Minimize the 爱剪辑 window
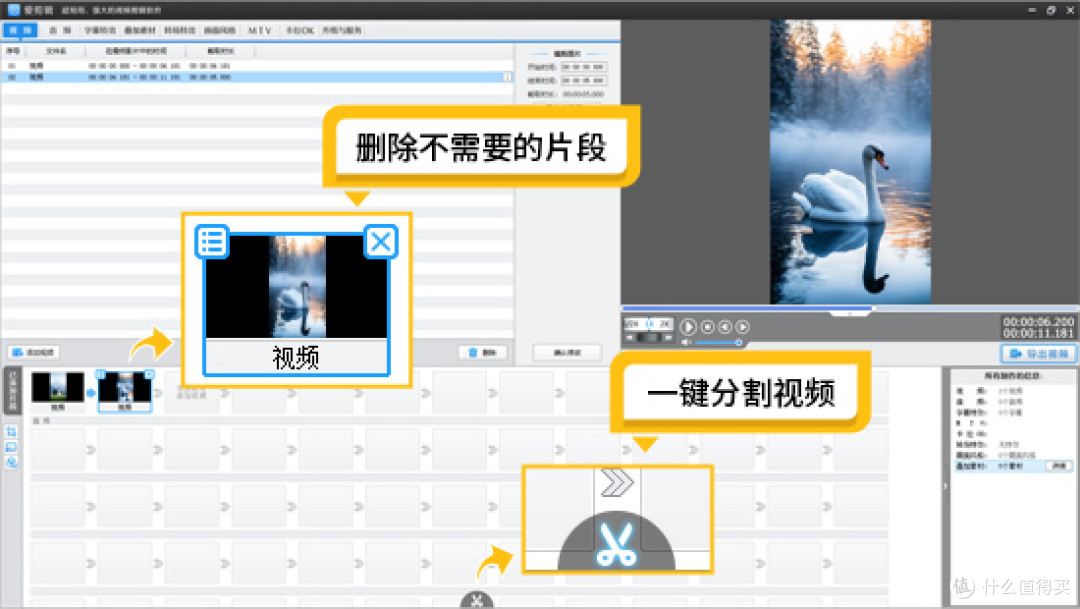1080x609 pixels. click(x=1032, y=10)
